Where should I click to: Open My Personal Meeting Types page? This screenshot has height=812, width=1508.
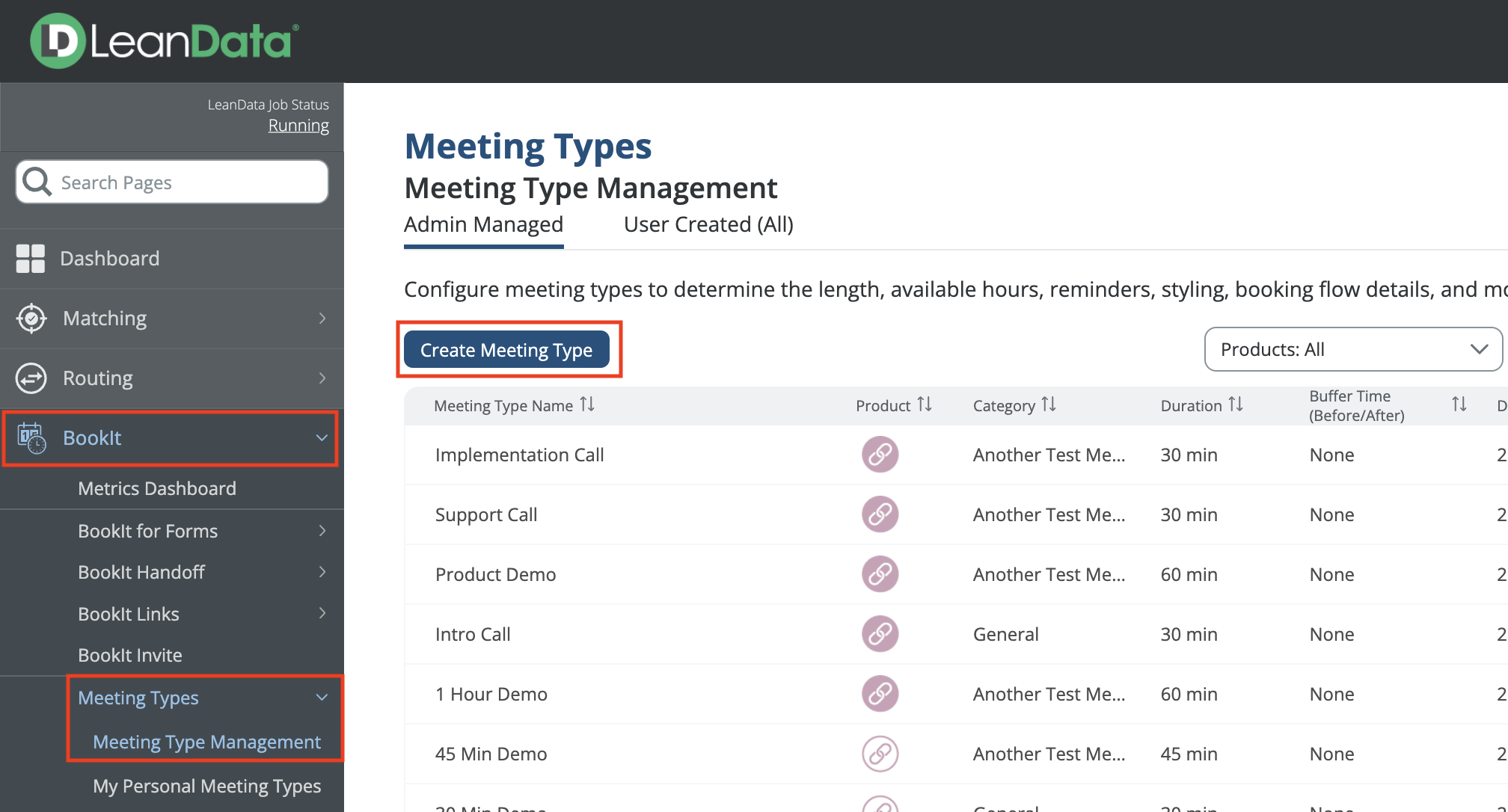207,787
